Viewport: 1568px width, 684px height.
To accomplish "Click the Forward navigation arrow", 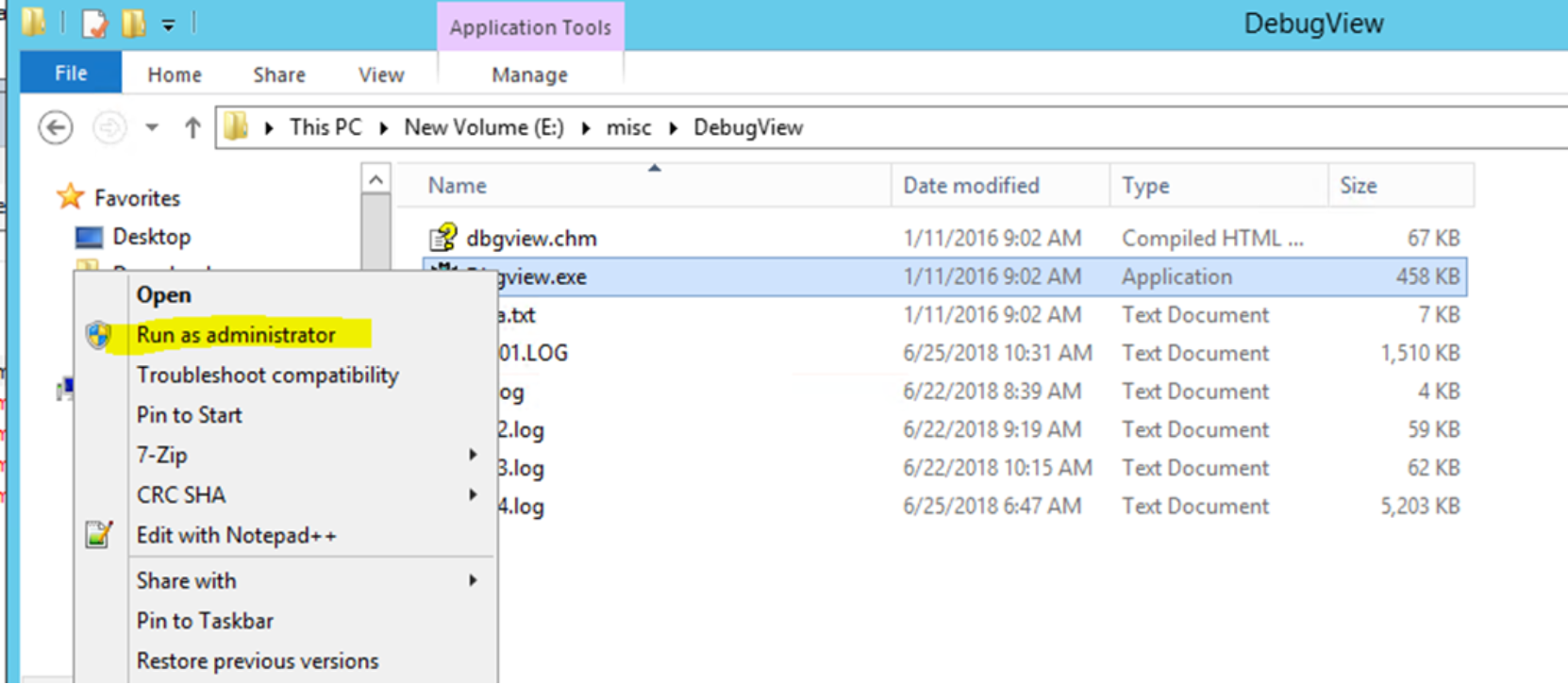I will click(109, 127).
